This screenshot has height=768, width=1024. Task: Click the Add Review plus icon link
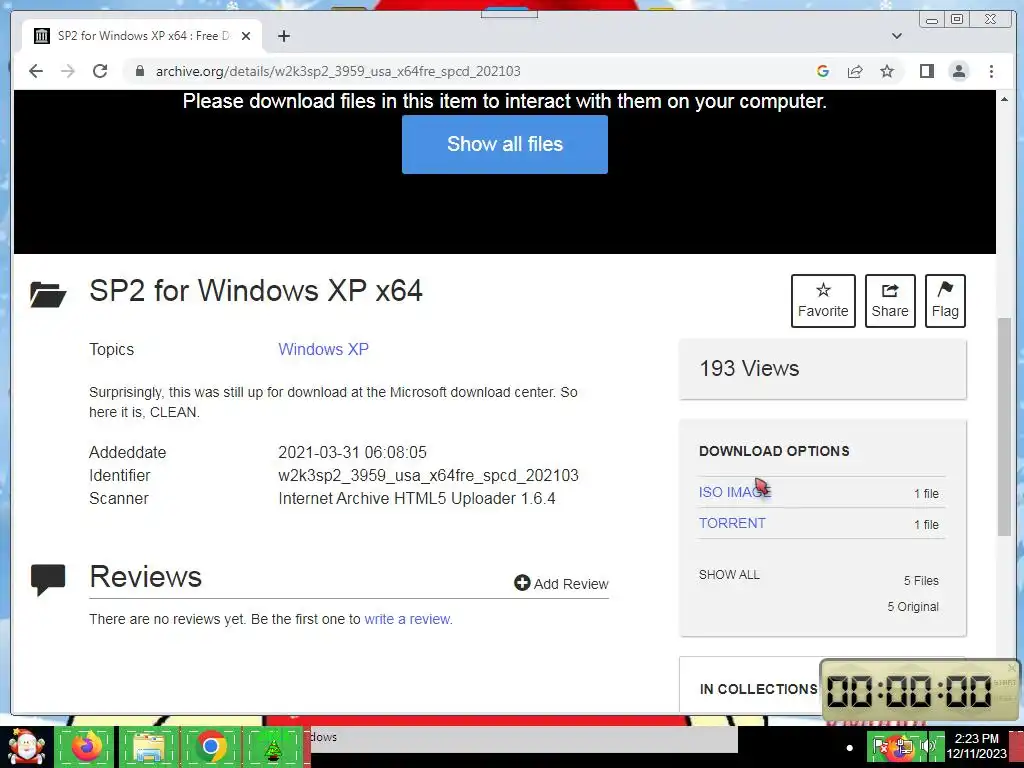click(x=561, y=583)
